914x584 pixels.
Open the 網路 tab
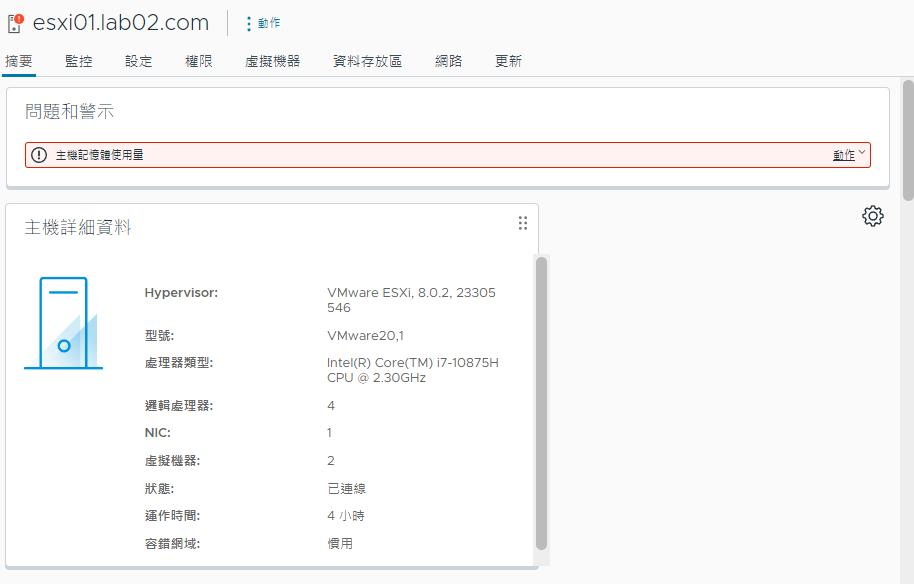tap(449, 61)
